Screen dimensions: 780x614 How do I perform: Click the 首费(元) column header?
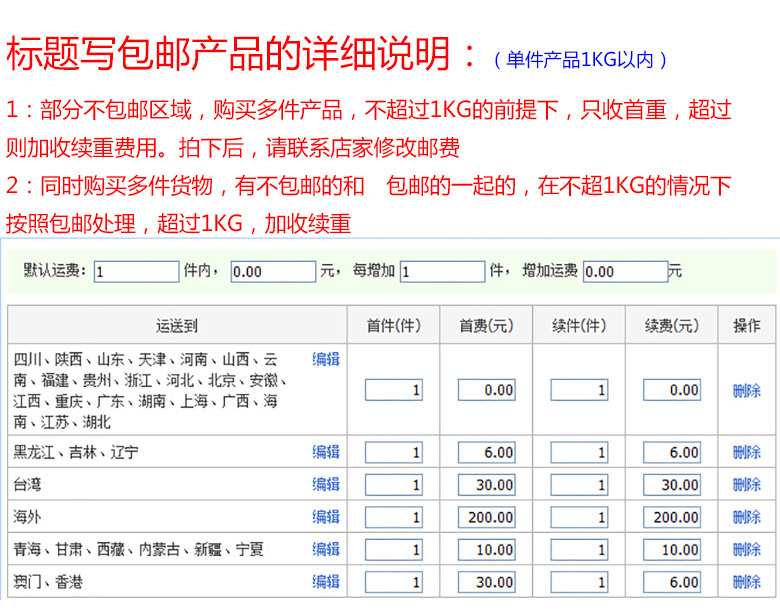[x=486, y=325]
